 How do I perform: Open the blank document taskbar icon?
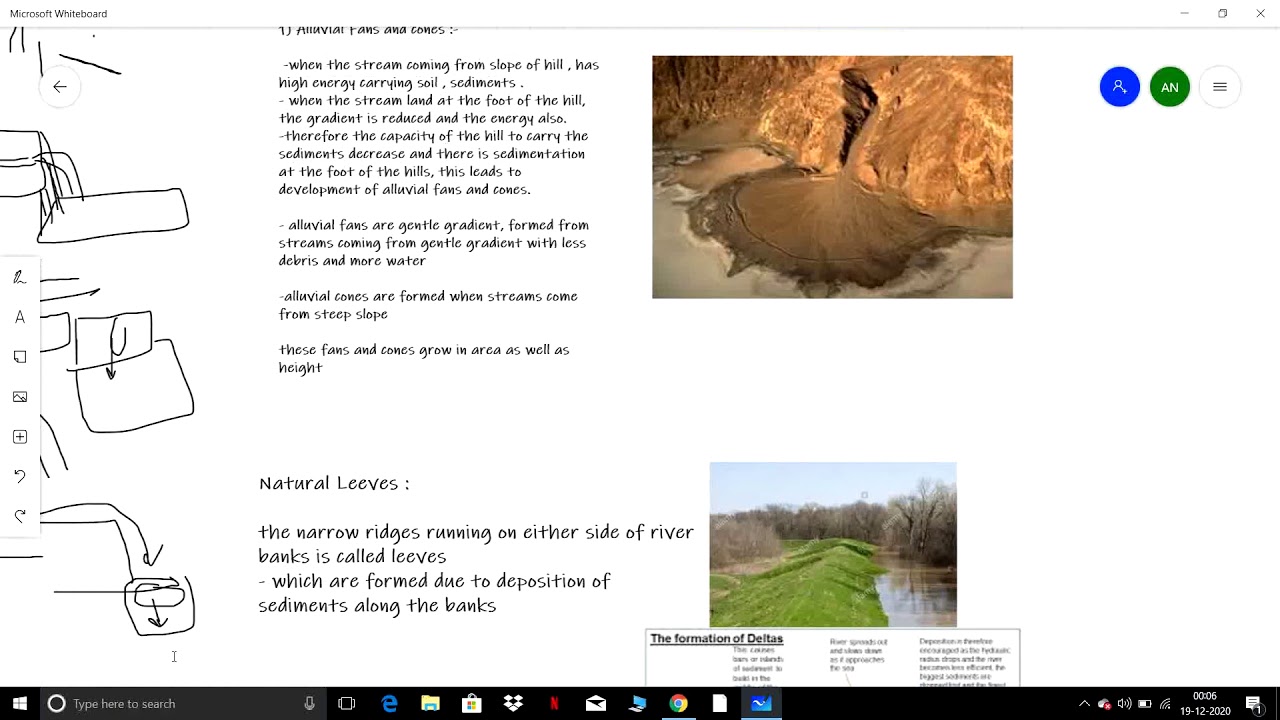(719, 704)
